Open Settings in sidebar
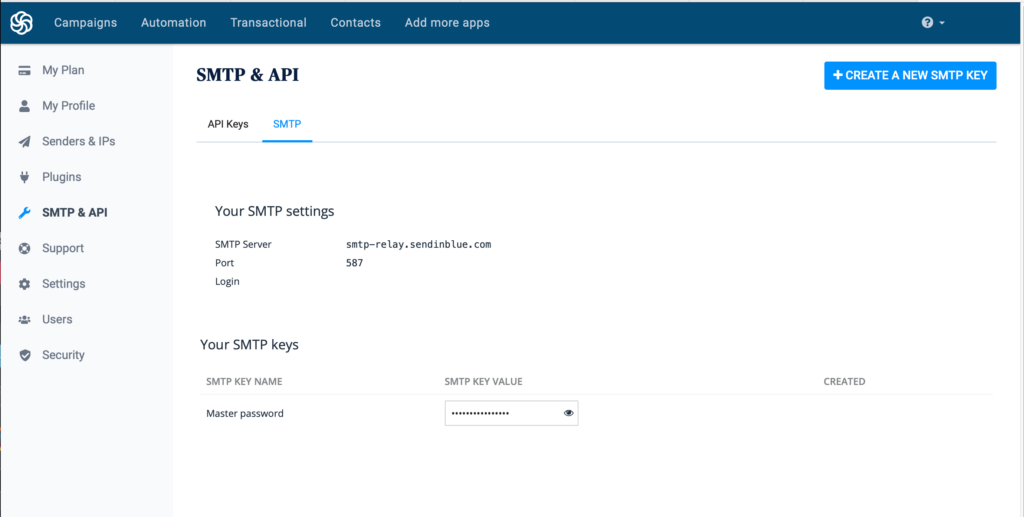This screenshot has width=1024, height=517. pos(63,284)
